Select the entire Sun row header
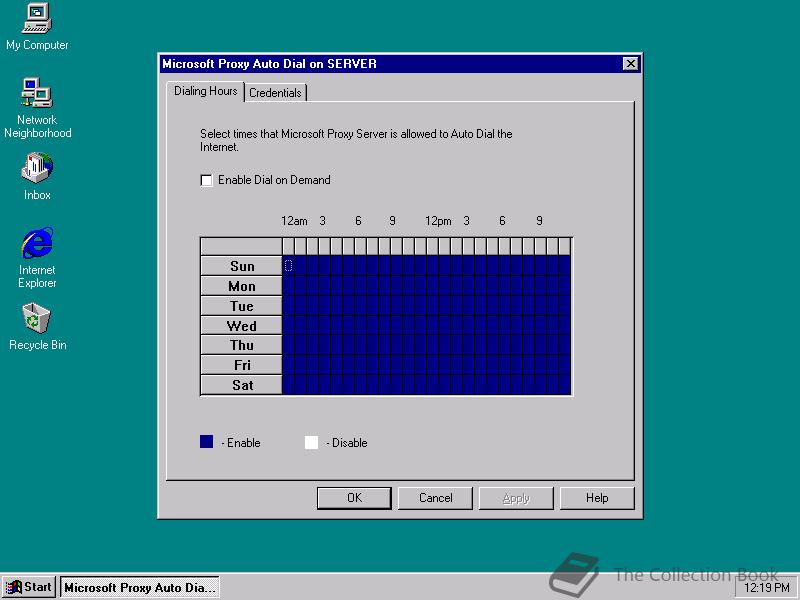 point(241,266)
